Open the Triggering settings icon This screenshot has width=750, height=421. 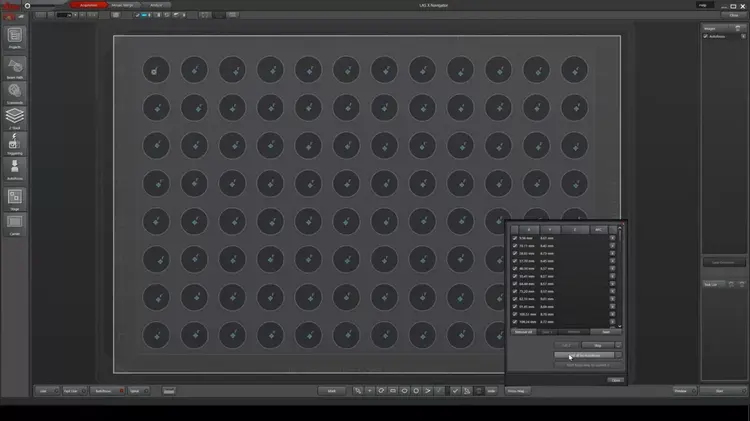(15, 143)
